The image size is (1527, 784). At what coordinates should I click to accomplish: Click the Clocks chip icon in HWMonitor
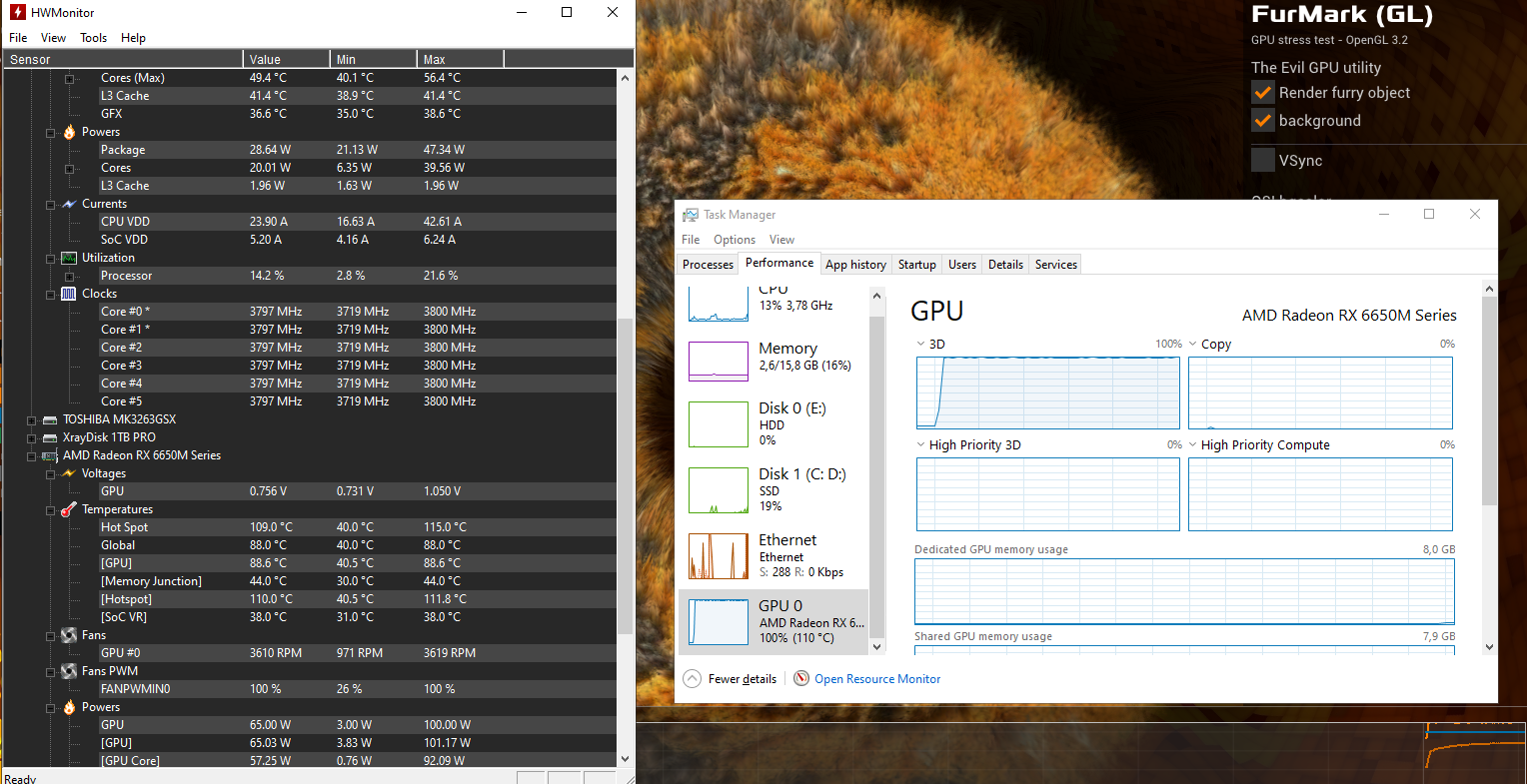(x=69, y=294)
